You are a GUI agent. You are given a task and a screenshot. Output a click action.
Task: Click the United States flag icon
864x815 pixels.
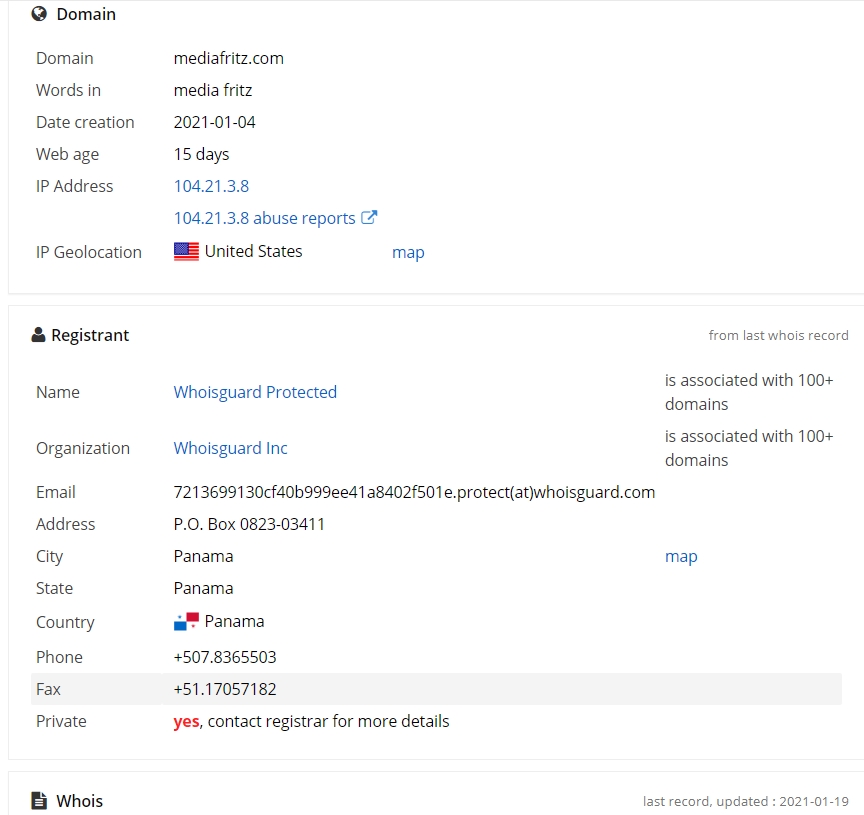click(x=186, y=251)
